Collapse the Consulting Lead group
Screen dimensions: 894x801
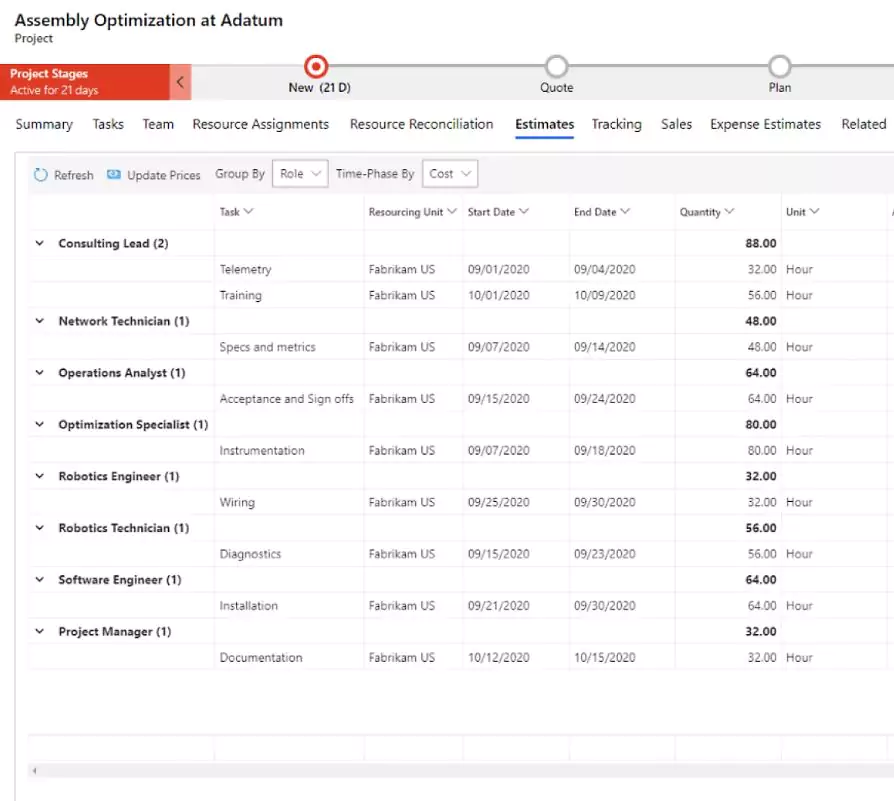[x=39, y=243]
